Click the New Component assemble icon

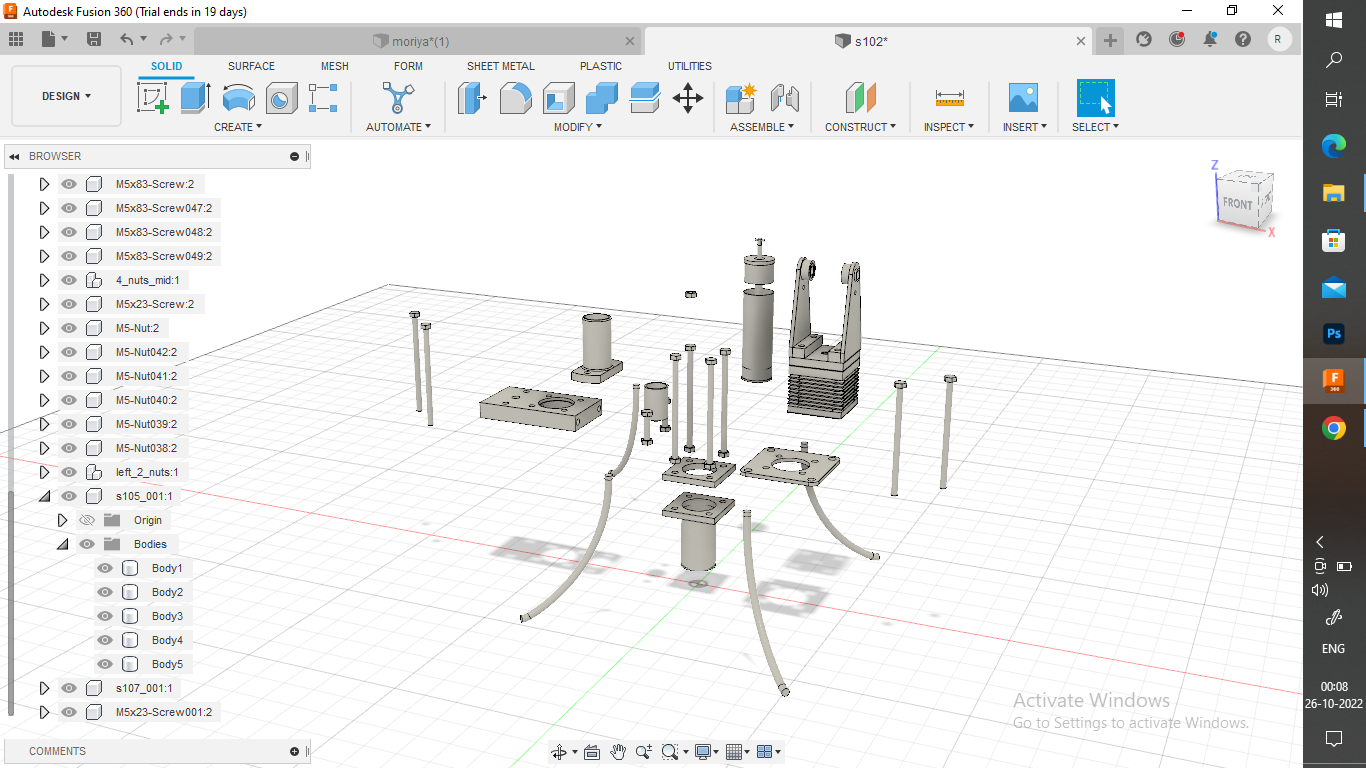click(741, 98)
